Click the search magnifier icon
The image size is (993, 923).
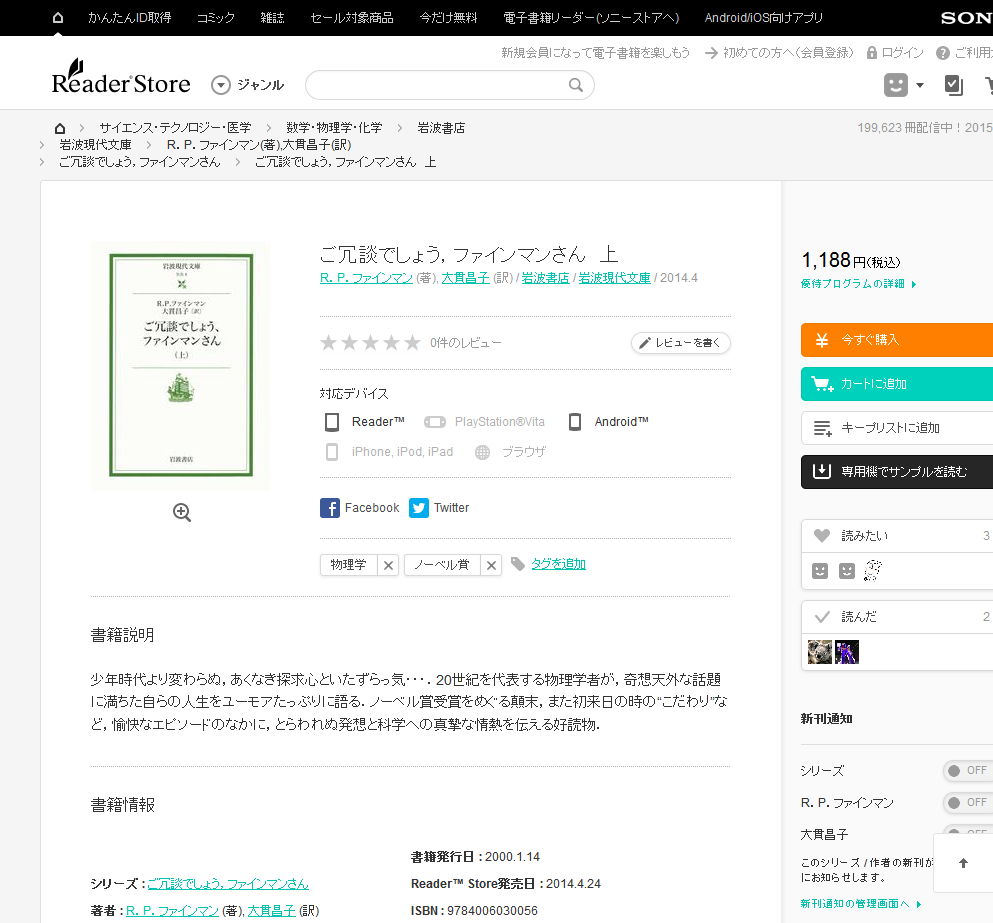tap(576, 85)
